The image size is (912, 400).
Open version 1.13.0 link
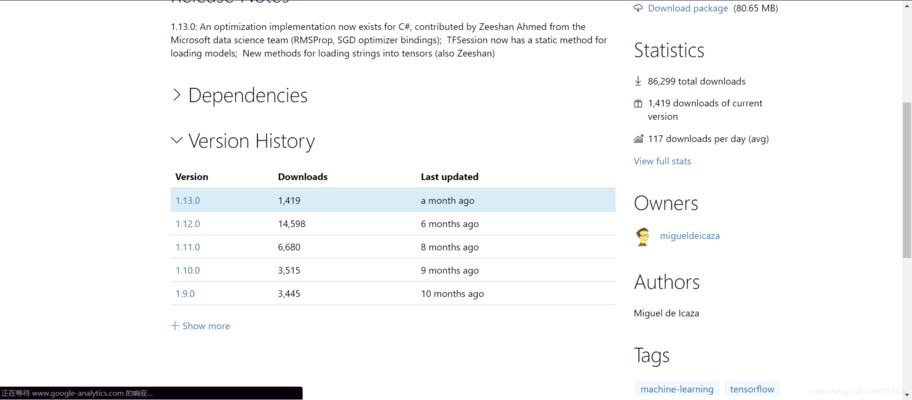[188, 201]
